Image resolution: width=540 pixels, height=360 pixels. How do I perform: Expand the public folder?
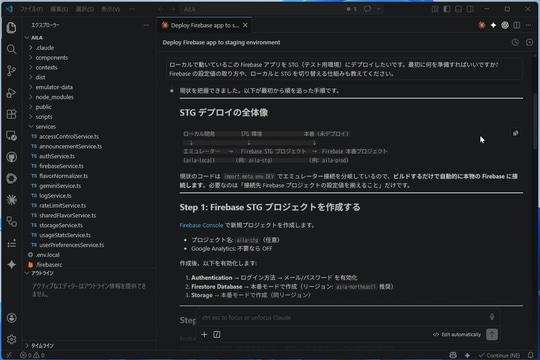[43, 107]
